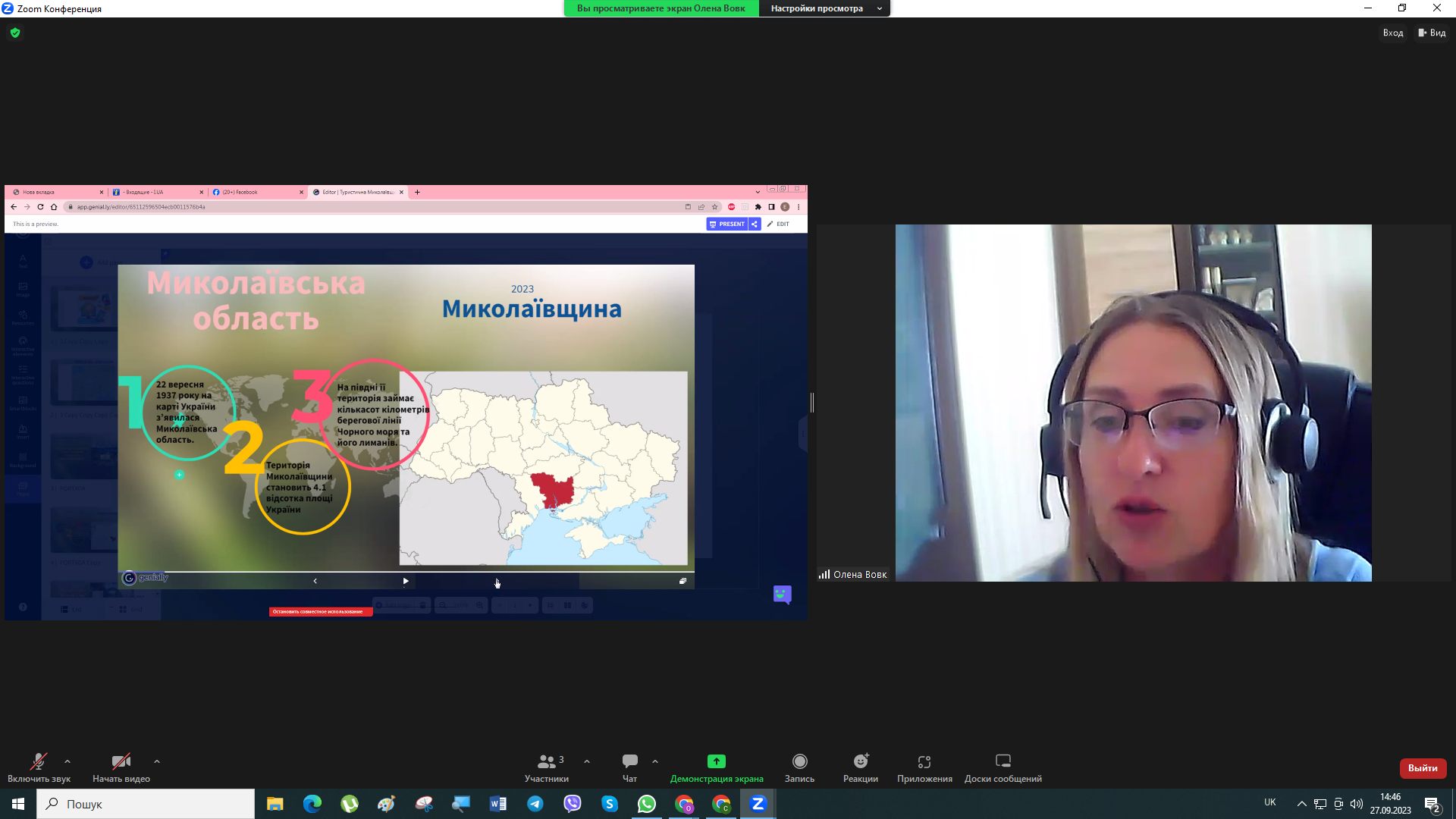
Task: Turn on camera with Начать видео
Action: (x=121, y=767)
